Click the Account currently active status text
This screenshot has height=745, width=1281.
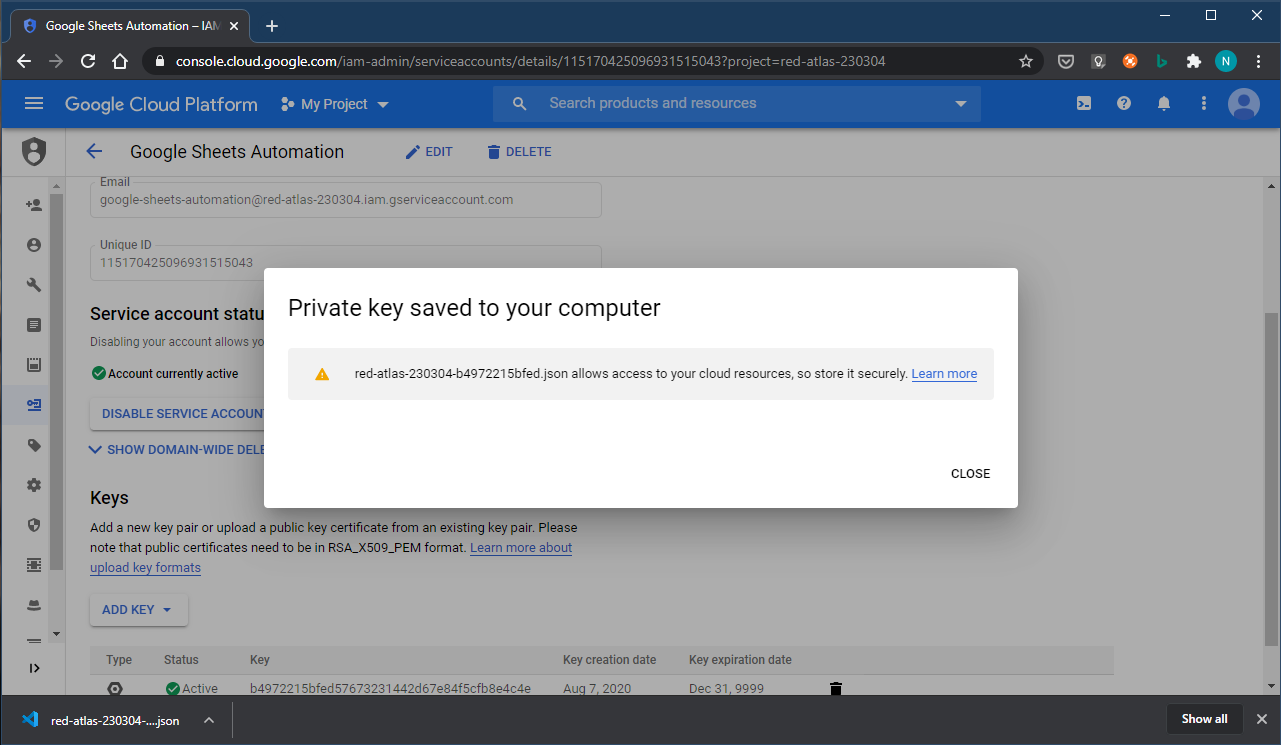point(173,374)
